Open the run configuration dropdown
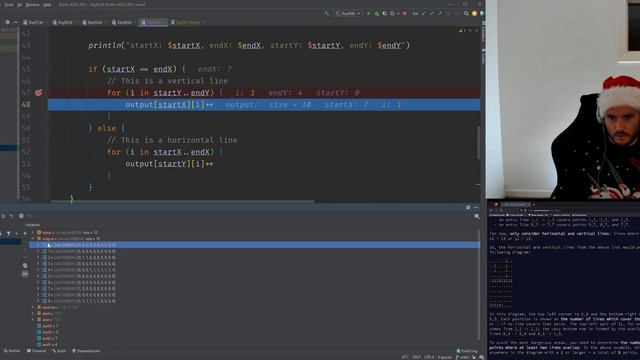This screenshot has width=640, height=360. (x=348, y=13)
